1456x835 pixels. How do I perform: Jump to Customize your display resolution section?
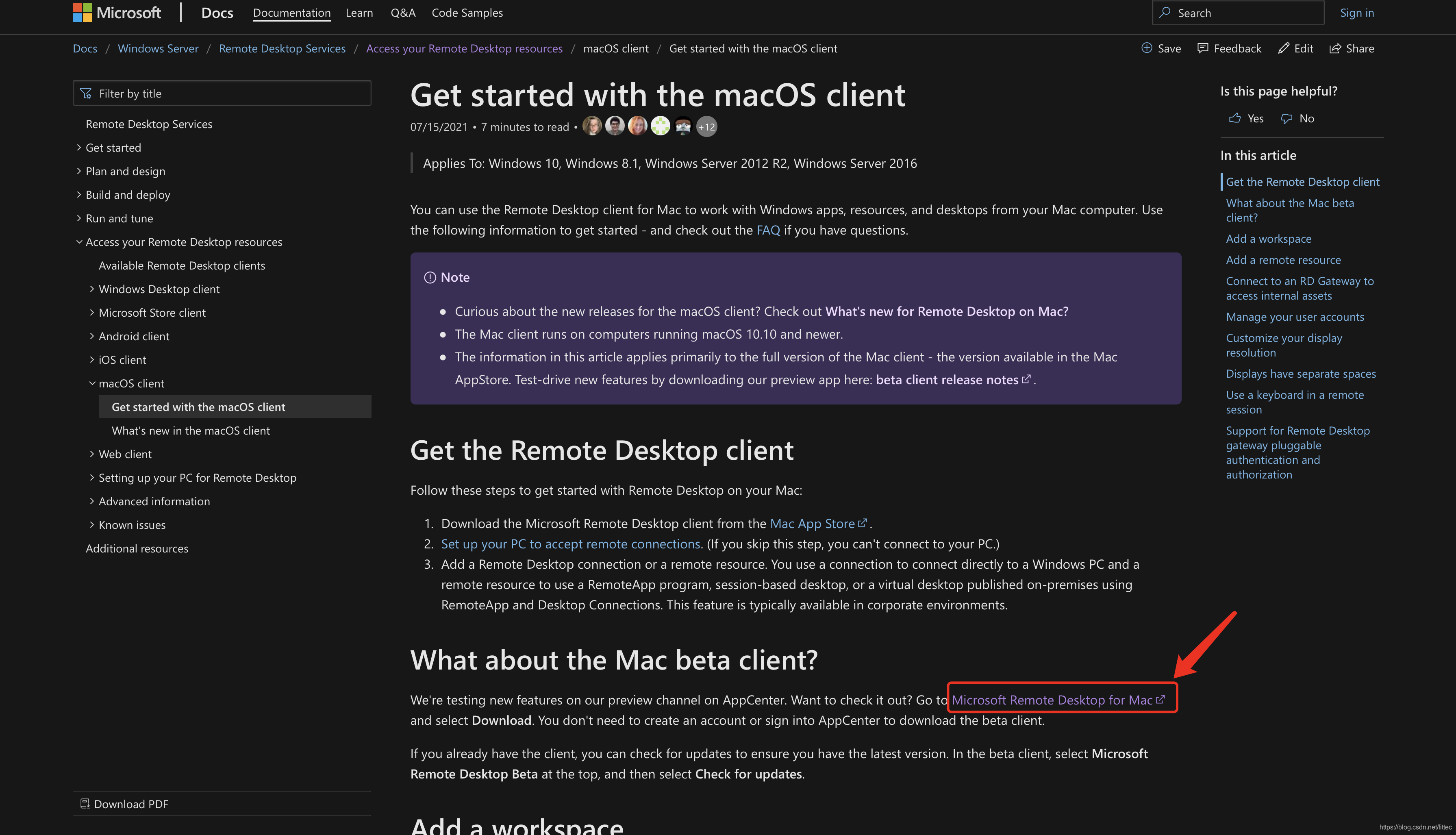(x=1284, y=345)
